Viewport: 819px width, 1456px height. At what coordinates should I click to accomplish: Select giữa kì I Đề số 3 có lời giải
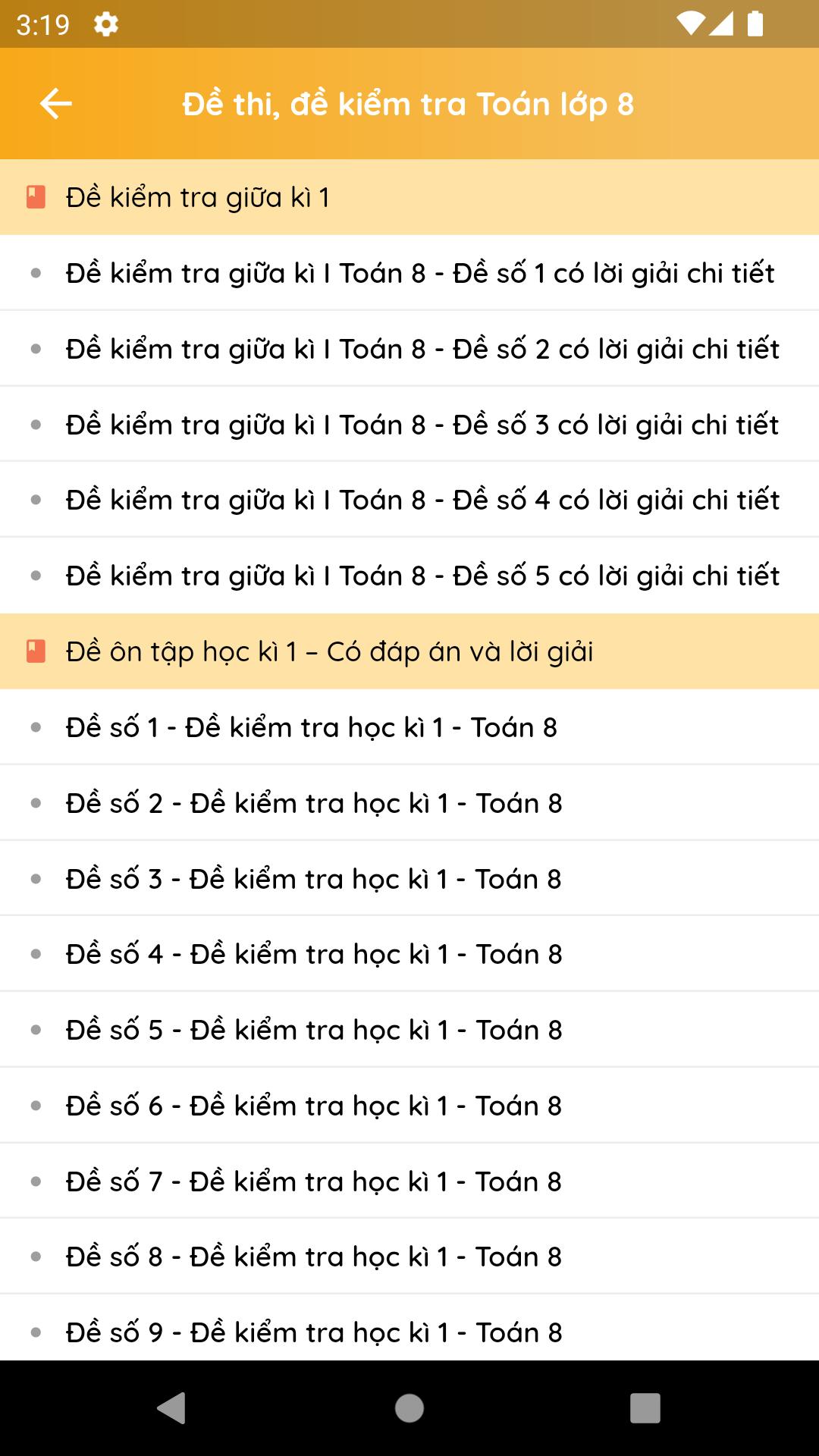click(x=422, y=425)
